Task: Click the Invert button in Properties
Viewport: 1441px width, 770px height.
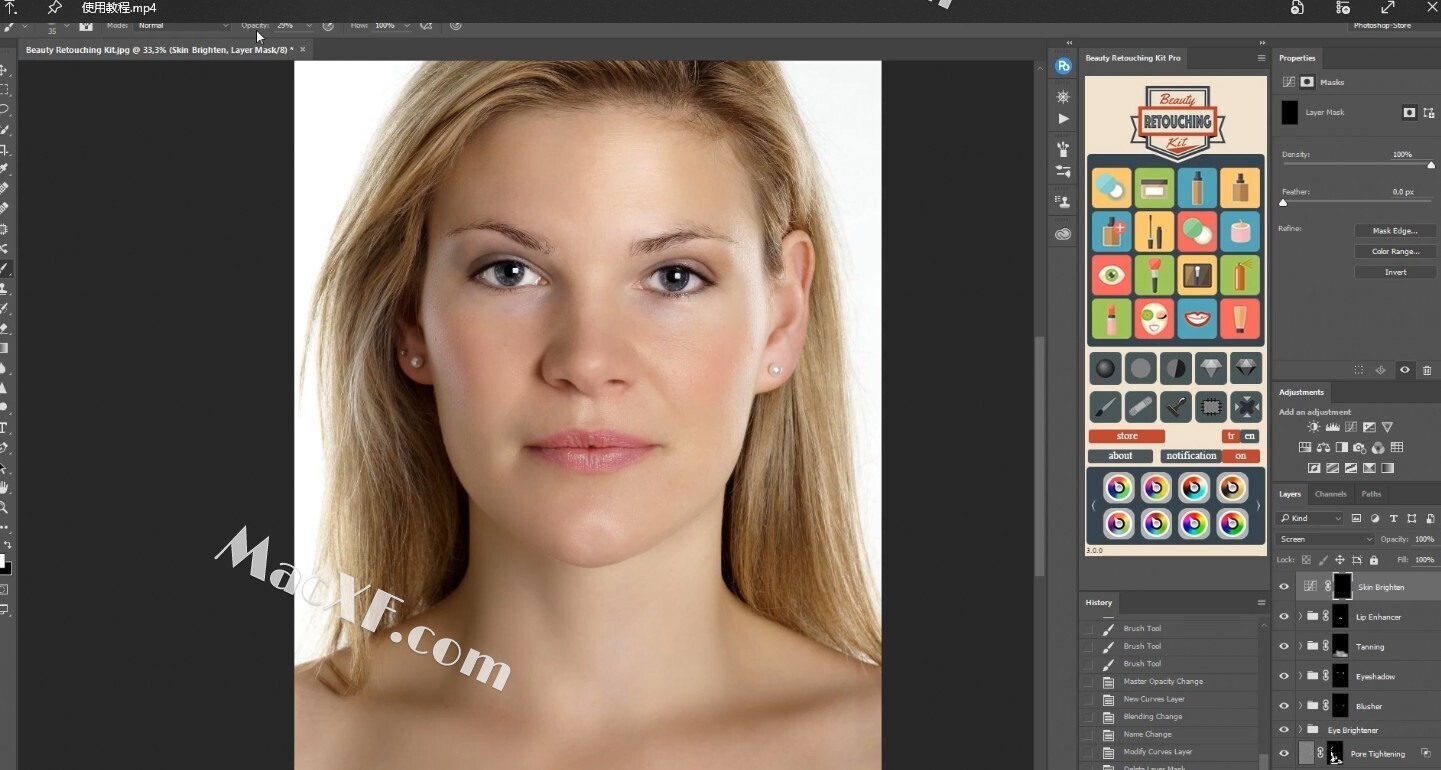Action: tap(1395, 272)
